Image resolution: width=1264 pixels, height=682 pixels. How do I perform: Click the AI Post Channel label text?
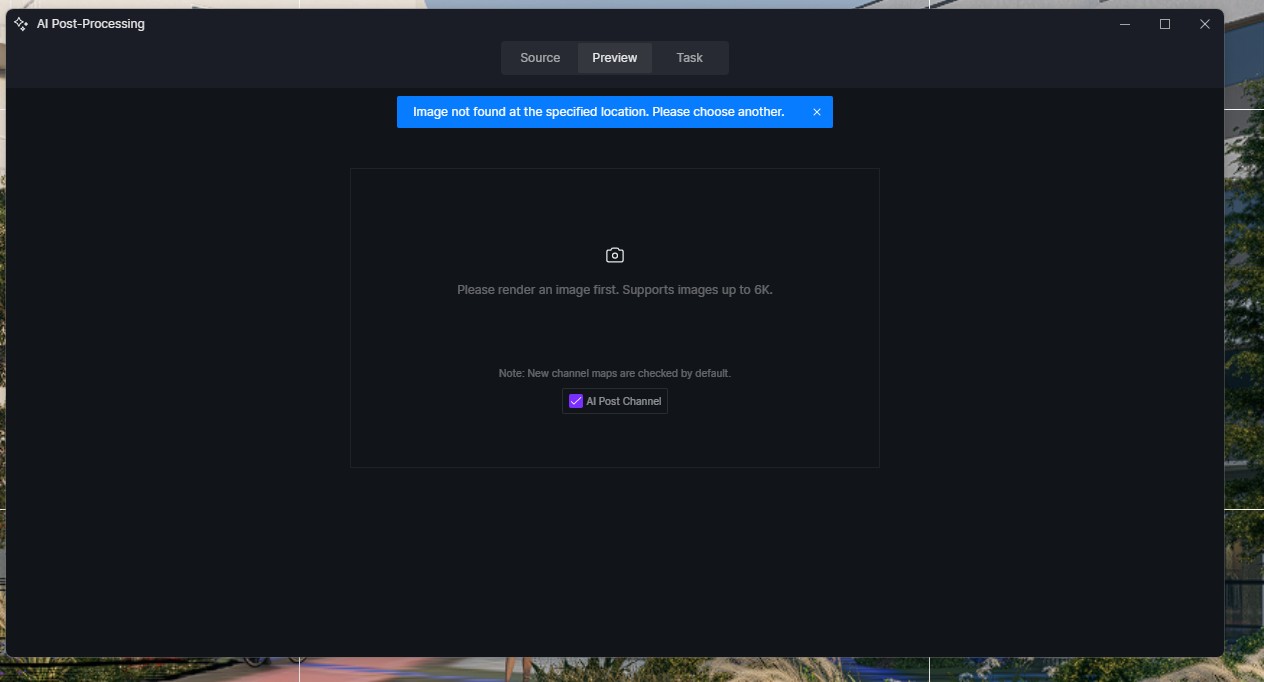[x=623, y=401]
